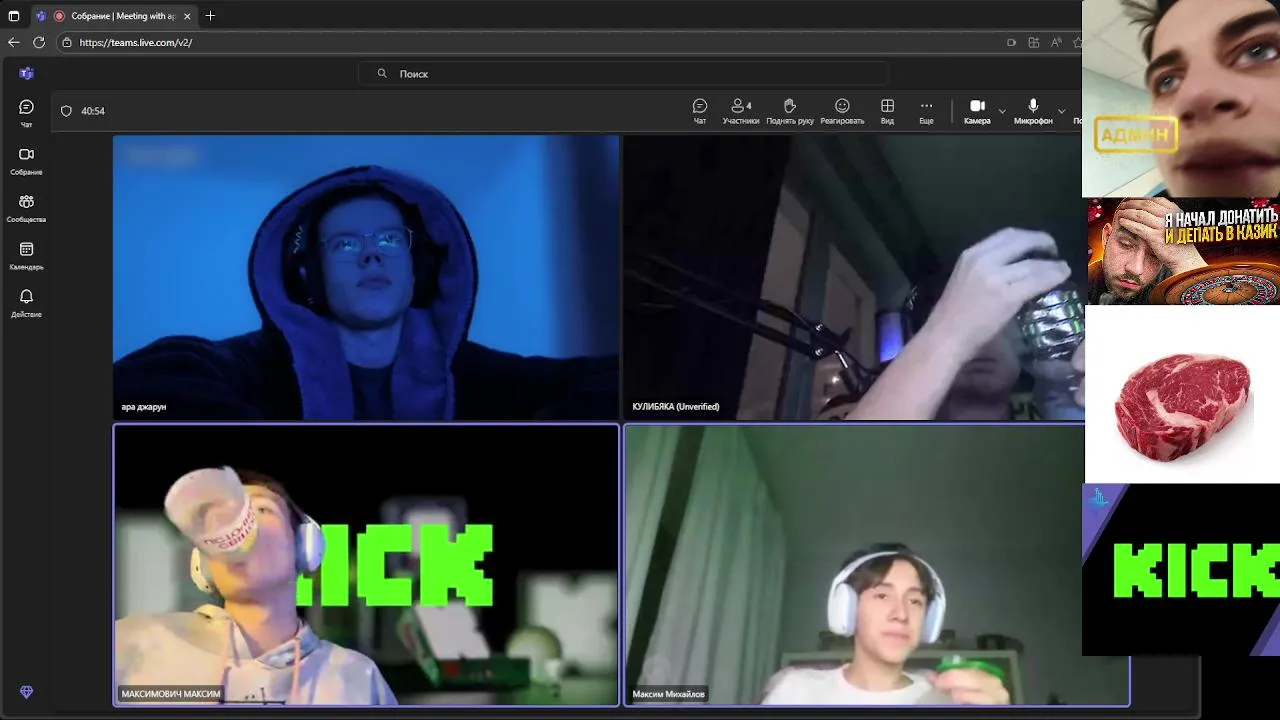
Task: Expand the microphone options chevron
Action: [x=1062, y=111]
